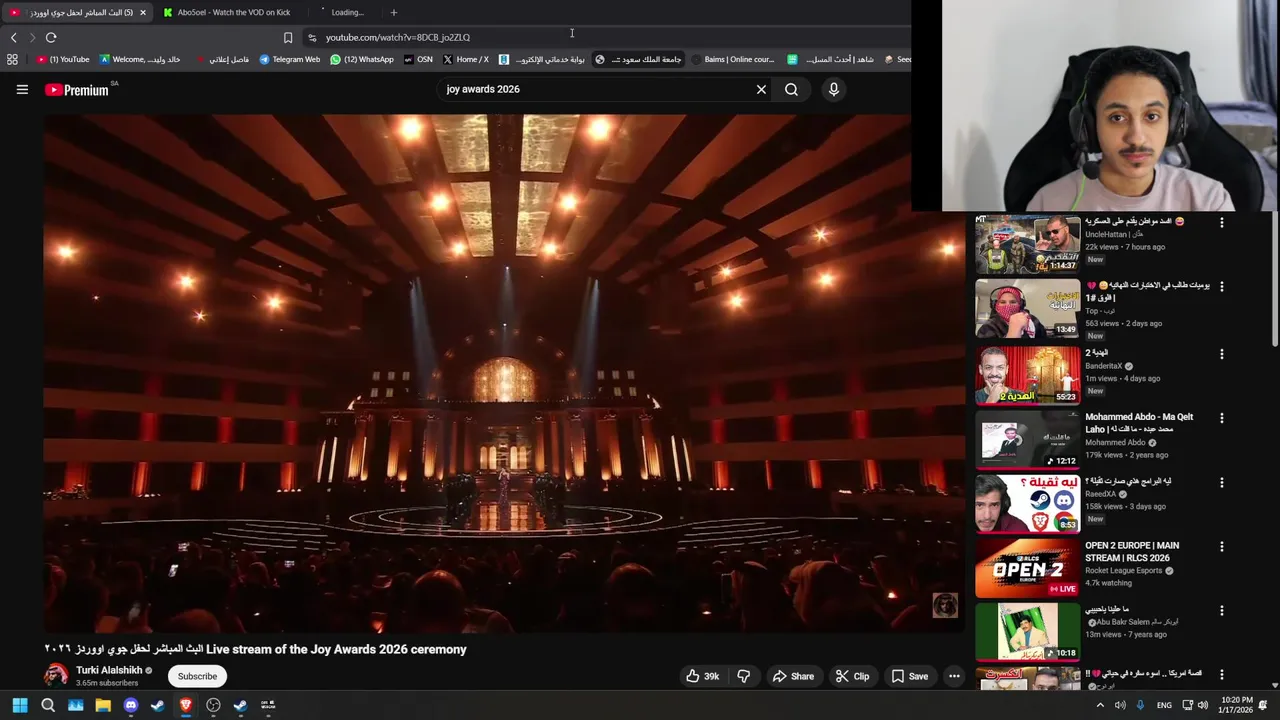Image resolution: width=1280 pixels, height=720 pixels.
Task: Open options for RaeedXA video
Action: point(1221,482)
